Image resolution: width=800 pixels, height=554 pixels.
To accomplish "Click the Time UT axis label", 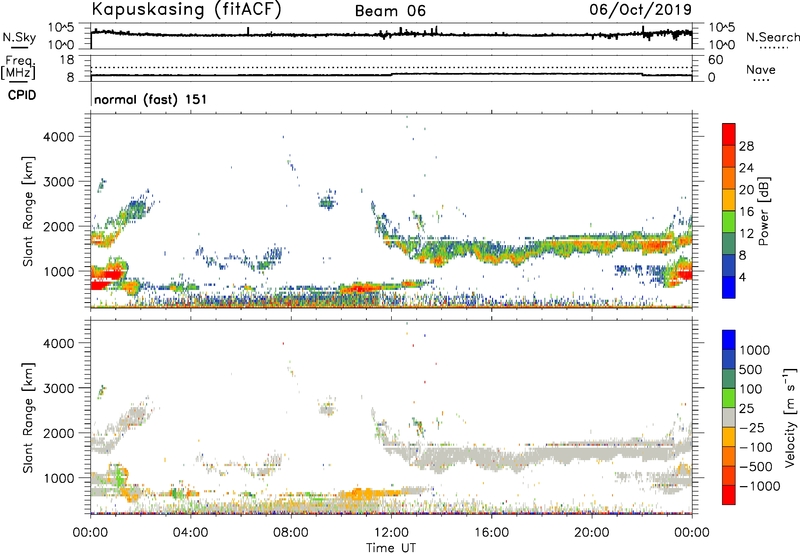I will [391, 548].
